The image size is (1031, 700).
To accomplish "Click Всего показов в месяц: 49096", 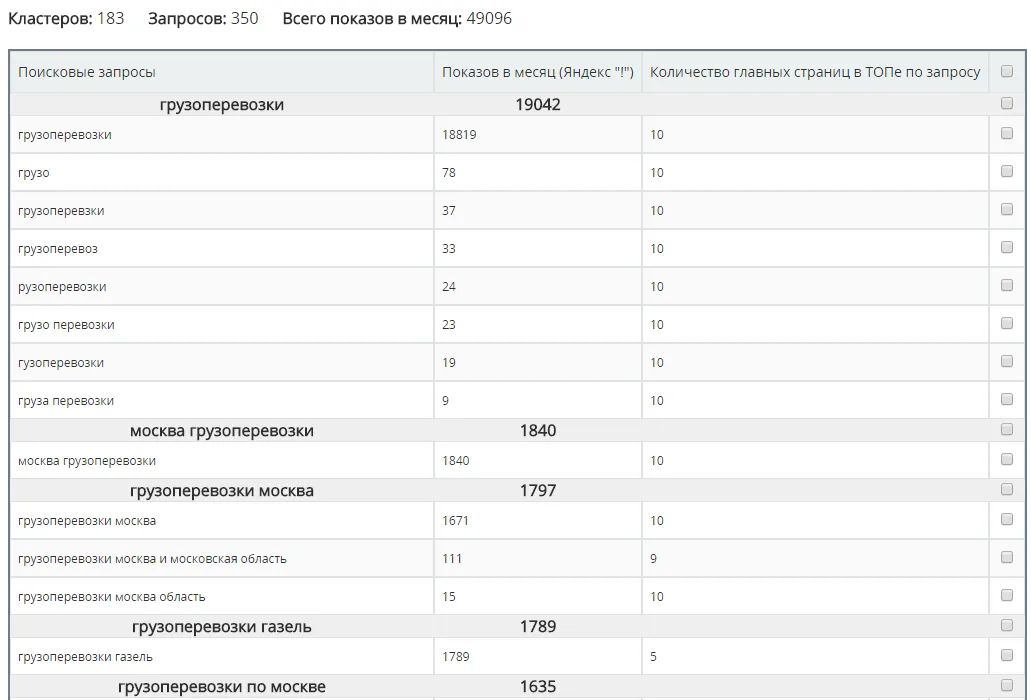I will [x=397, y=18].
